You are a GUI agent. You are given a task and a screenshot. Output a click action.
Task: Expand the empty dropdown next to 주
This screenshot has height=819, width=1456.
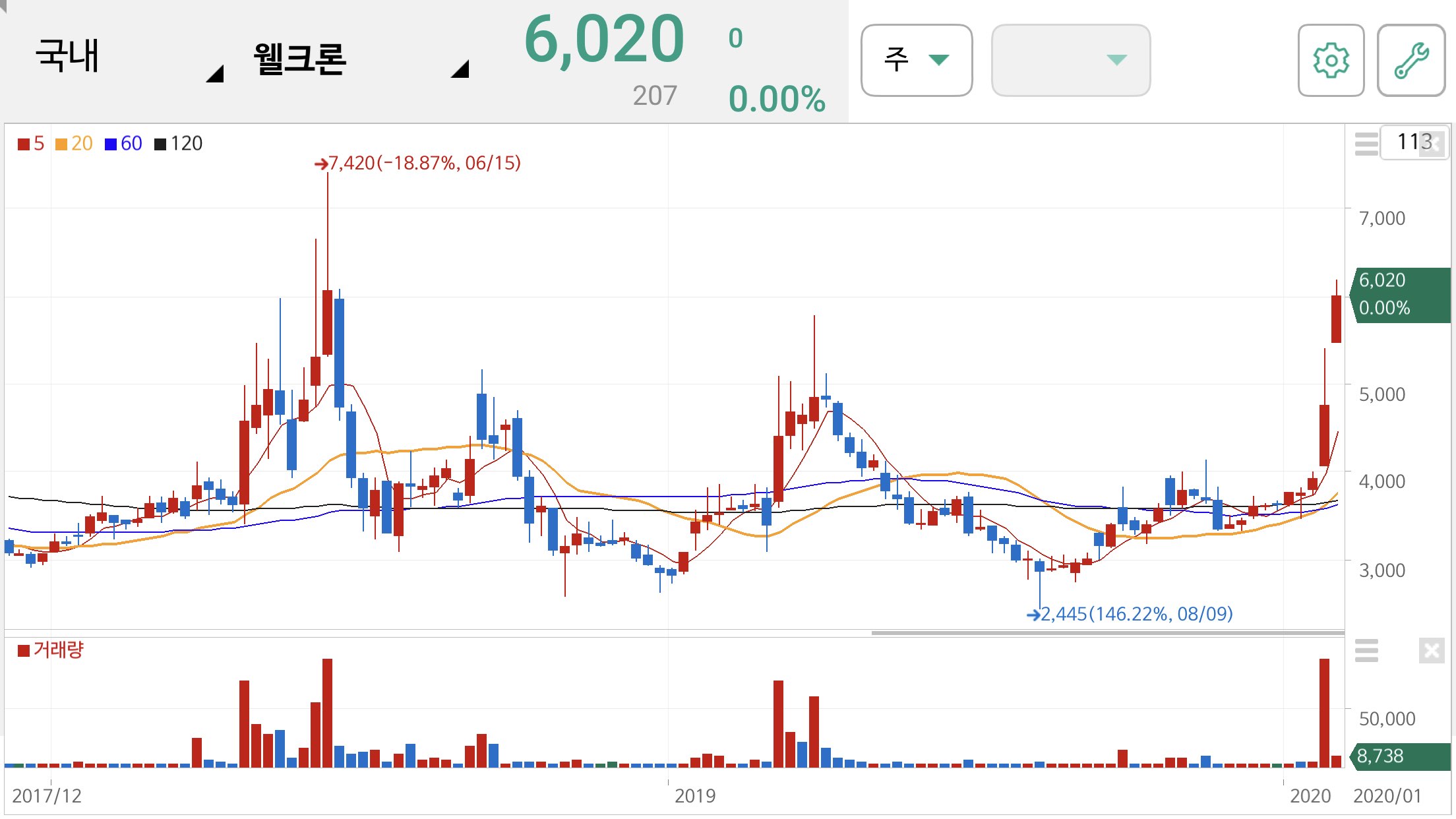(x=1071, y=61)
